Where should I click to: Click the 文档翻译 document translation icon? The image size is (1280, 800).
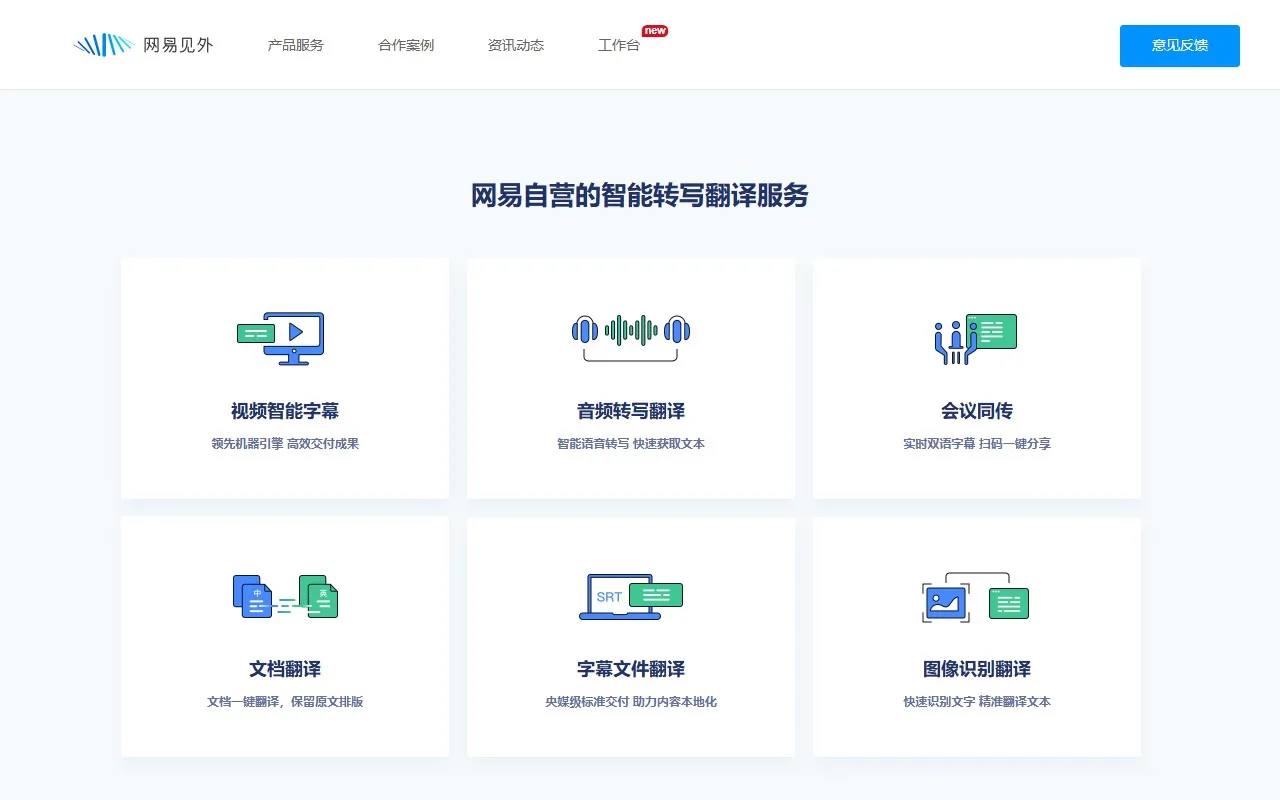tap(284, 597)
